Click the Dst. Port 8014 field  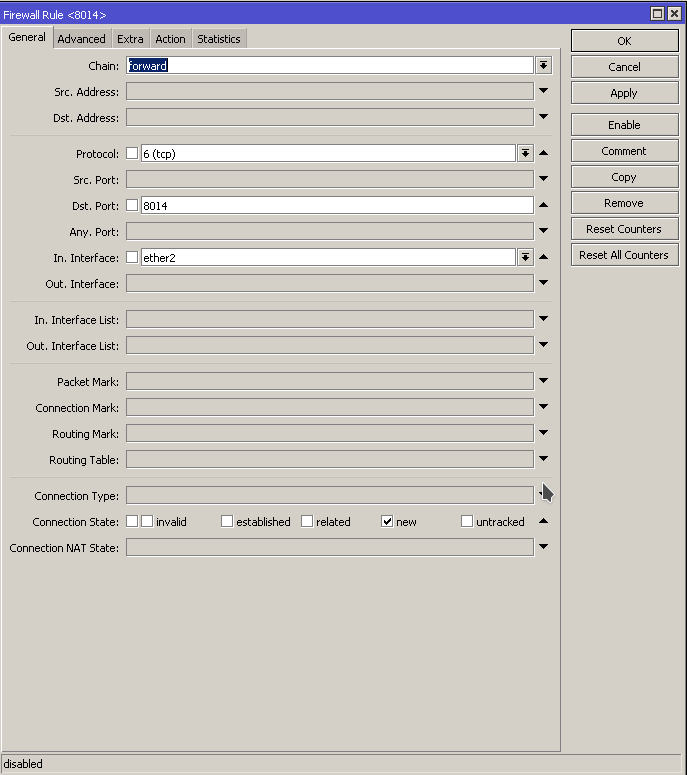tap(337, 206)
